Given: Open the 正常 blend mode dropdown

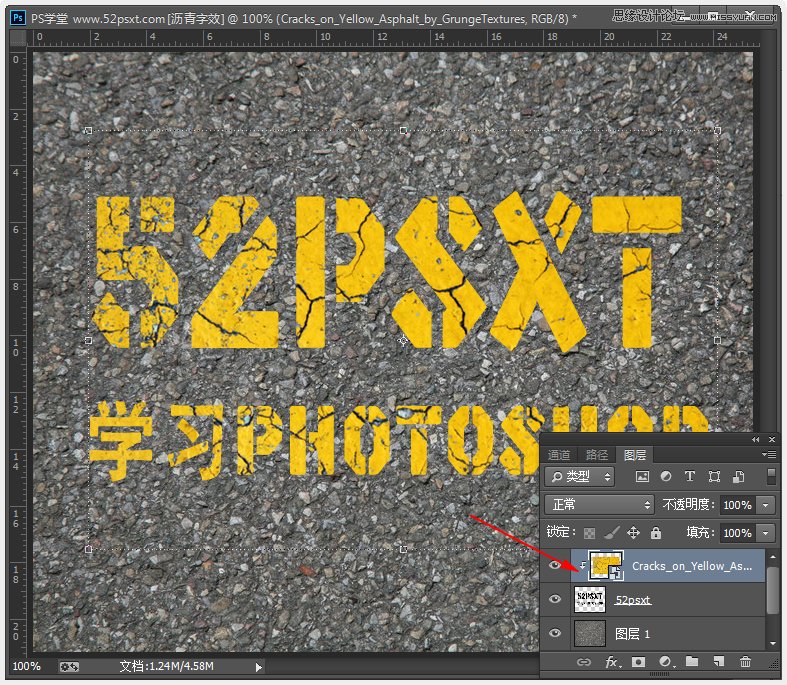Looking at the screenshot, I should point(599,504).
